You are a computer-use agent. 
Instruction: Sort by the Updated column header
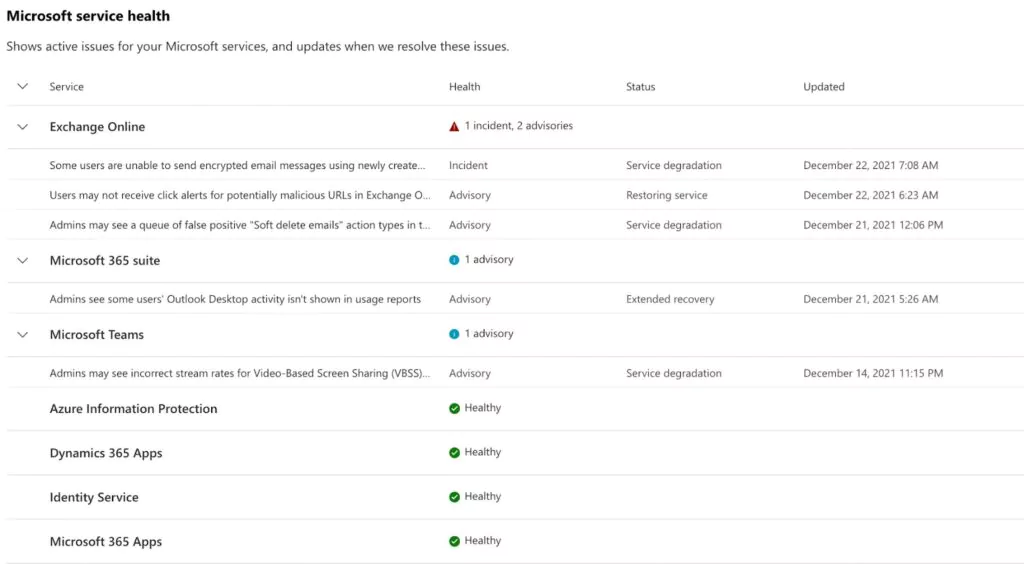(824, 87)
